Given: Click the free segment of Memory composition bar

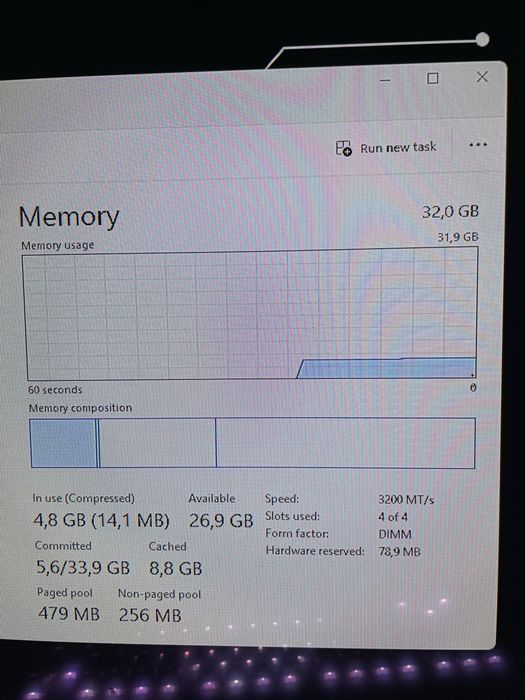Looking at the screenshot, I should click(x=346, y=443).
